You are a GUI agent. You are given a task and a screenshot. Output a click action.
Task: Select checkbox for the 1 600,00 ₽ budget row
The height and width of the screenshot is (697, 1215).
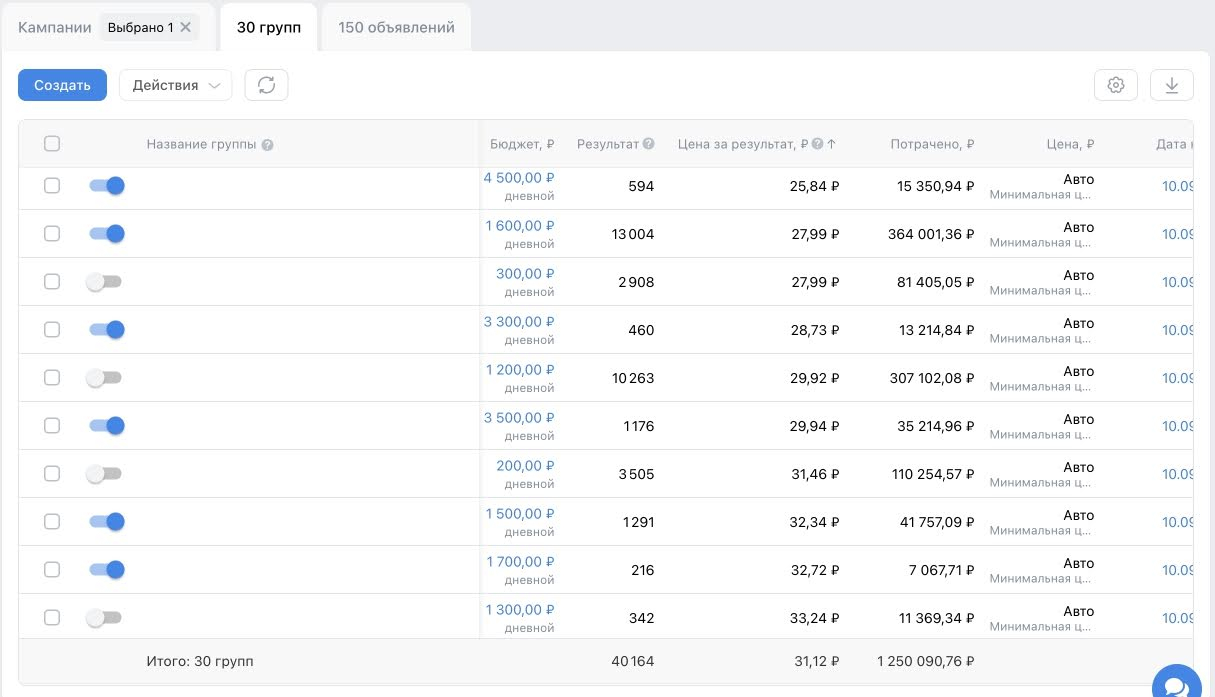52,234
